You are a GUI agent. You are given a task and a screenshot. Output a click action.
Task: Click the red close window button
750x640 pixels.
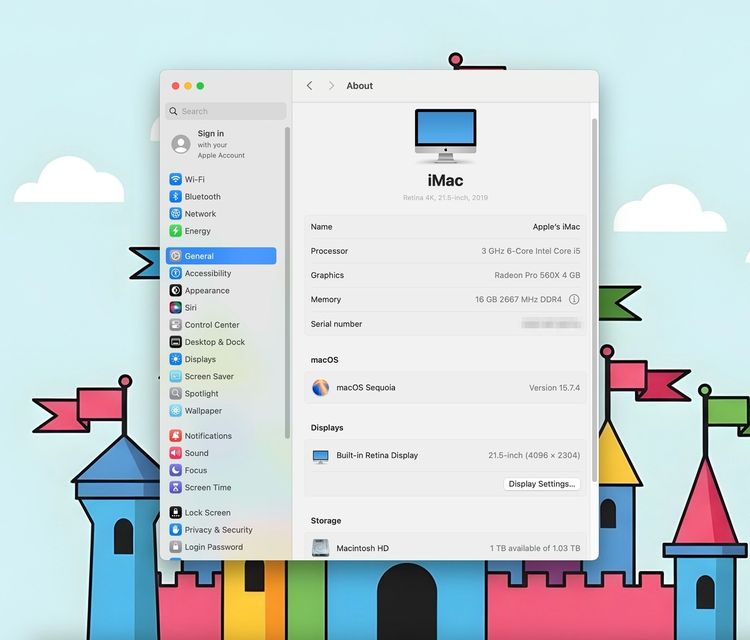coord(176,86)
